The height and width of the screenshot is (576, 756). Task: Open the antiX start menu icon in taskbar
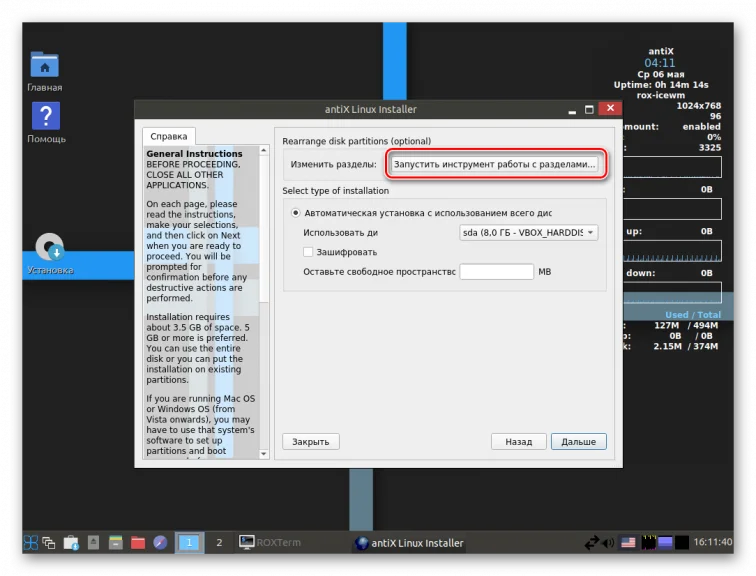(x=31, y=543)
